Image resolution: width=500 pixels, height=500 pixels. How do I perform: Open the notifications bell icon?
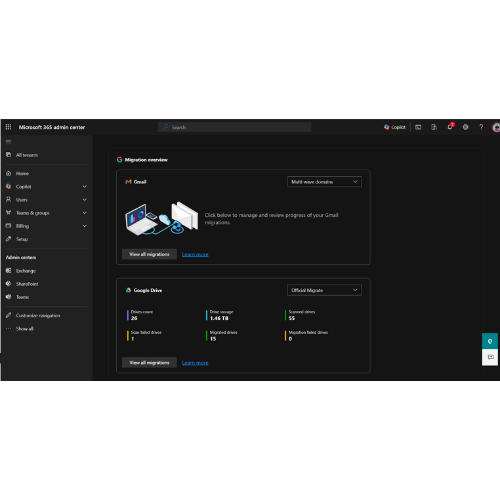point(450,127)
